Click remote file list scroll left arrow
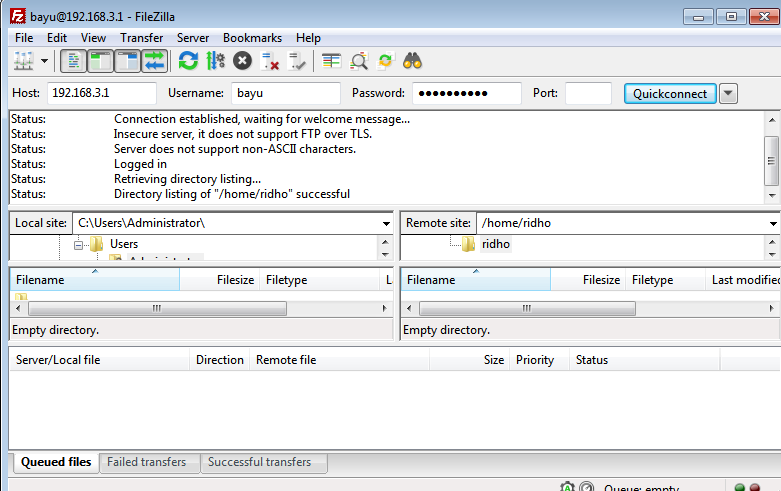 click(409, 308)
